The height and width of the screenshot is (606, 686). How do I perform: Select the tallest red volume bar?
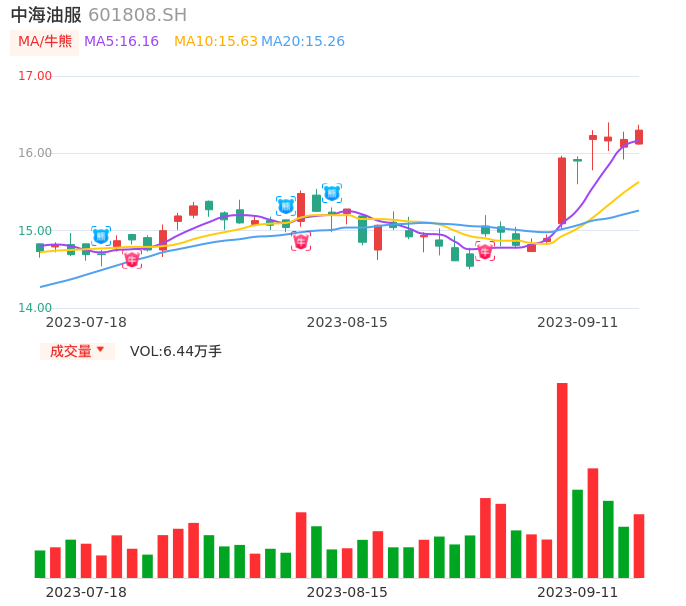562,480
